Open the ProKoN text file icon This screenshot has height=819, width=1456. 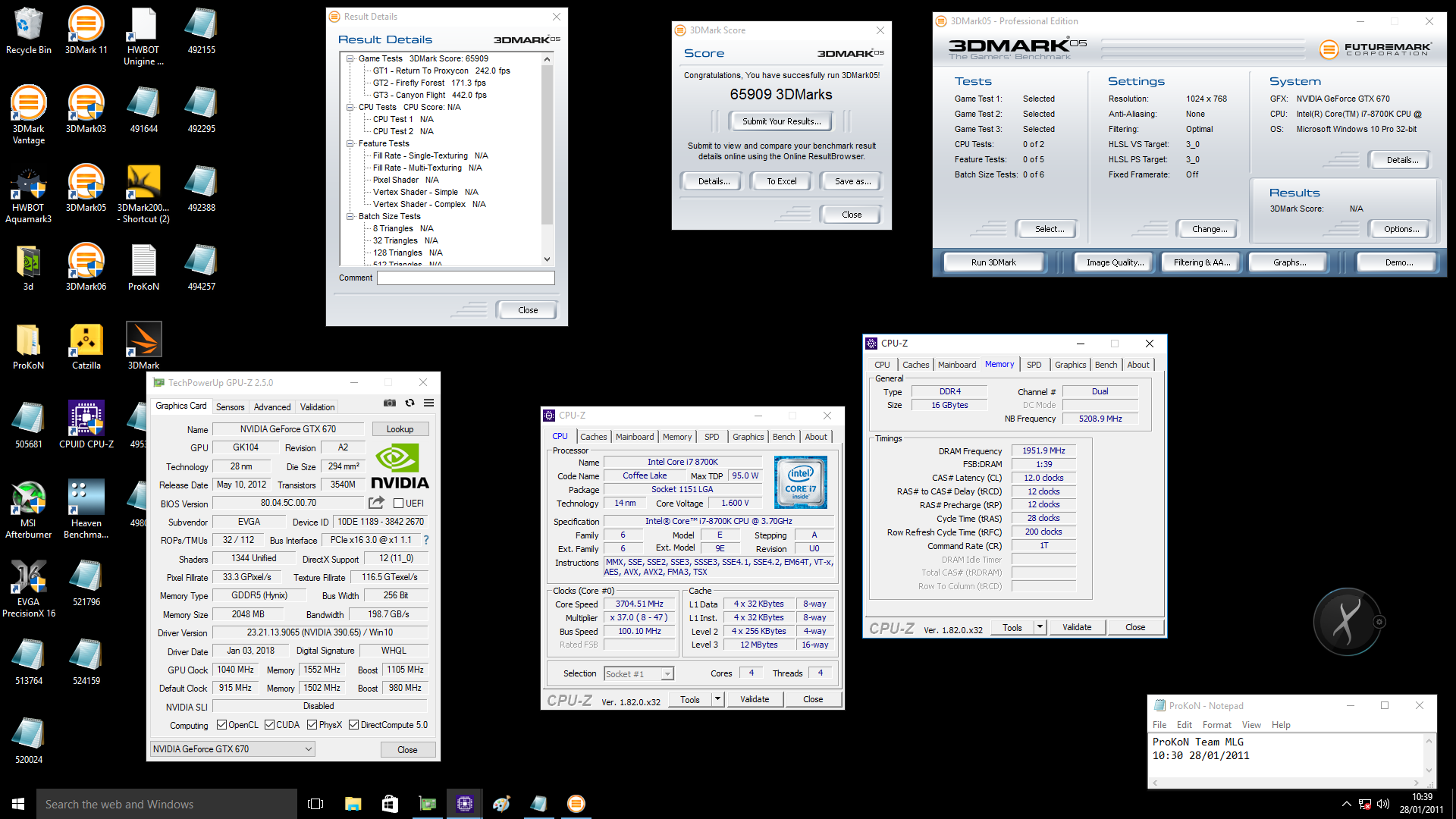pyautogui.click(x=143, y=267)
